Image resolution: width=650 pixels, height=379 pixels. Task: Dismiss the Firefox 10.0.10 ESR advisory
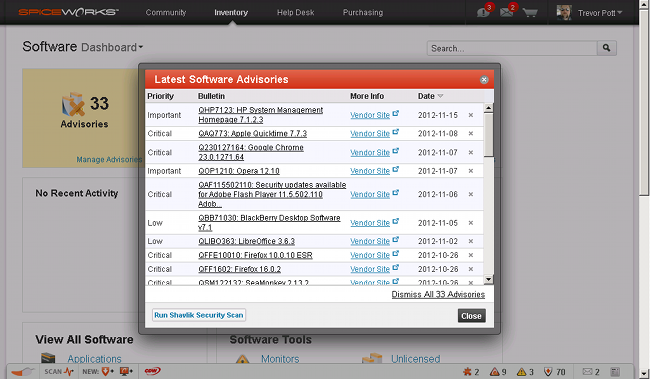coord(471,255)
